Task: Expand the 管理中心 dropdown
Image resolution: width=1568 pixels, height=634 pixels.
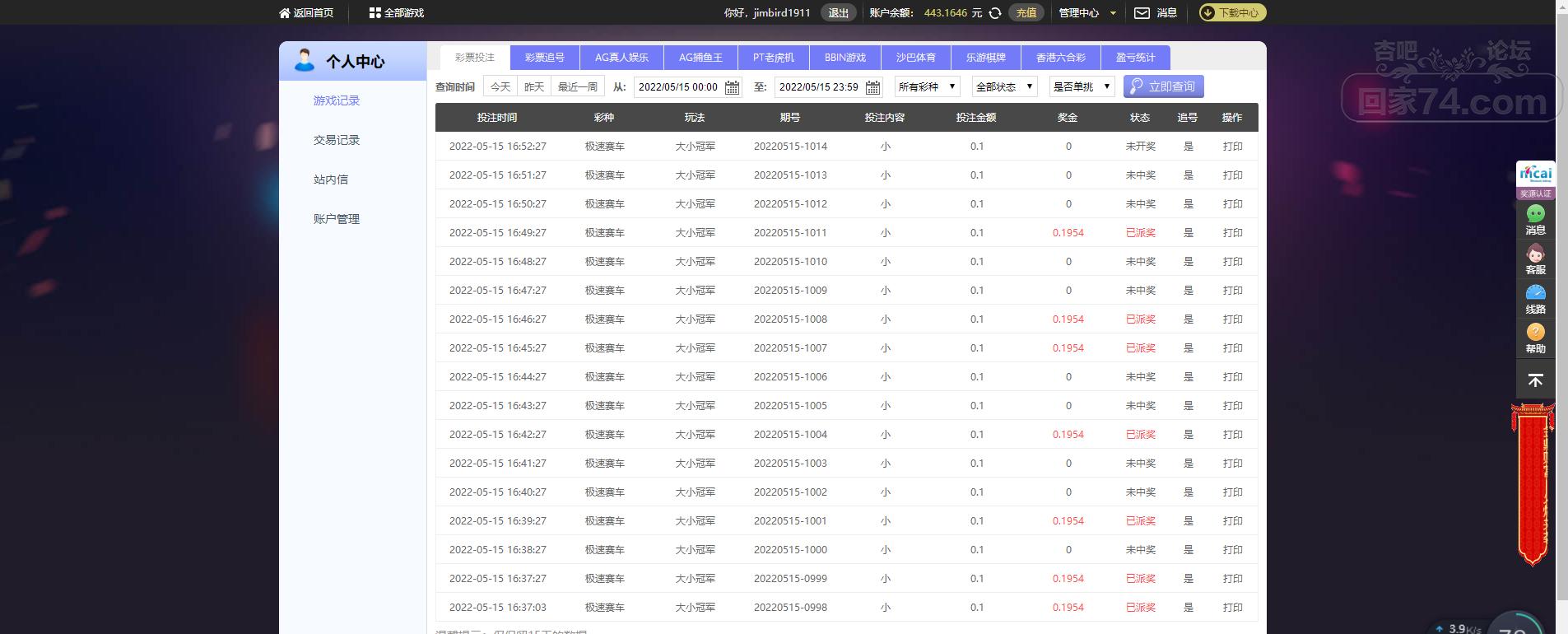Action: click(x=1087, y=13)
